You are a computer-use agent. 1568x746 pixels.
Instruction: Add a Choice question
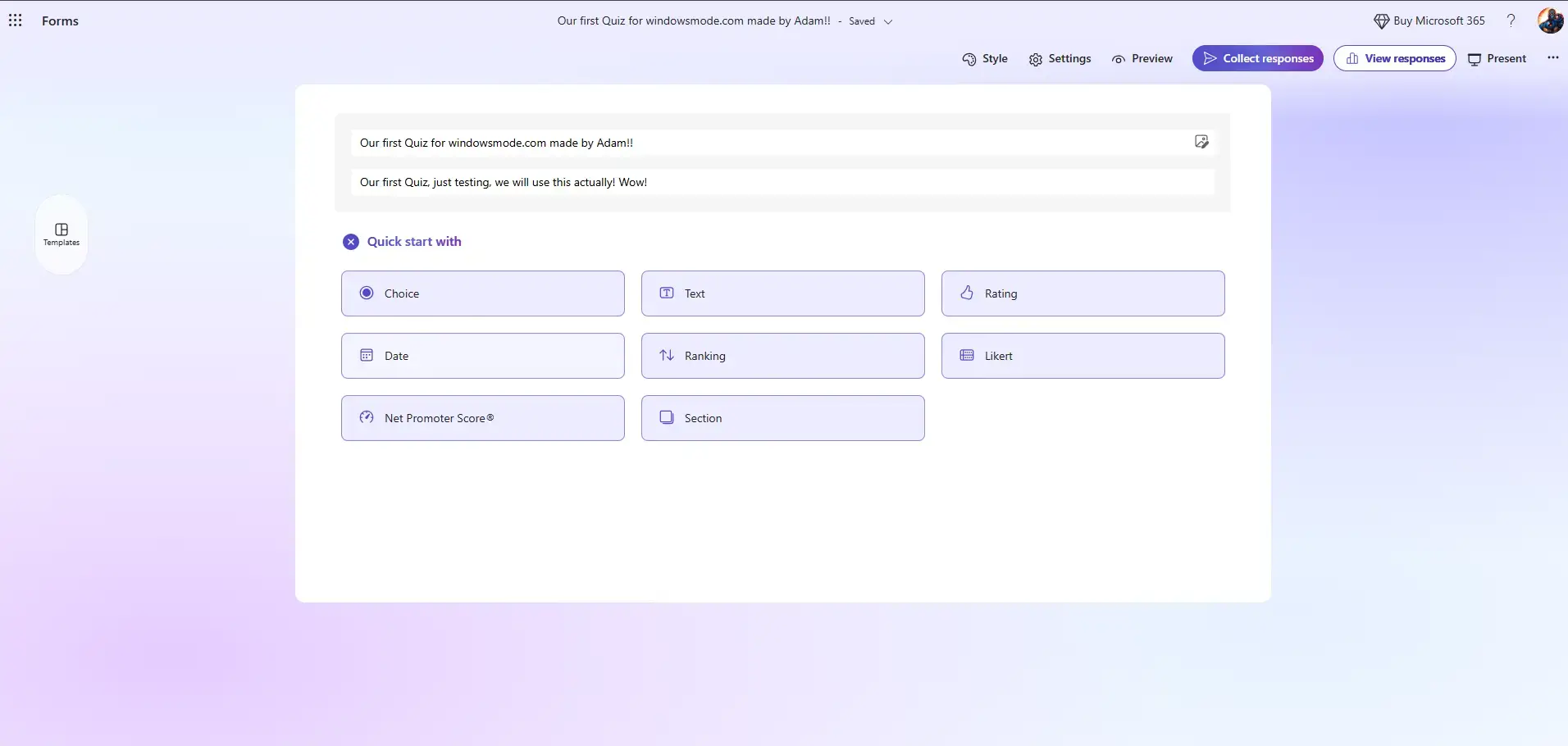[x=482, y=293]
